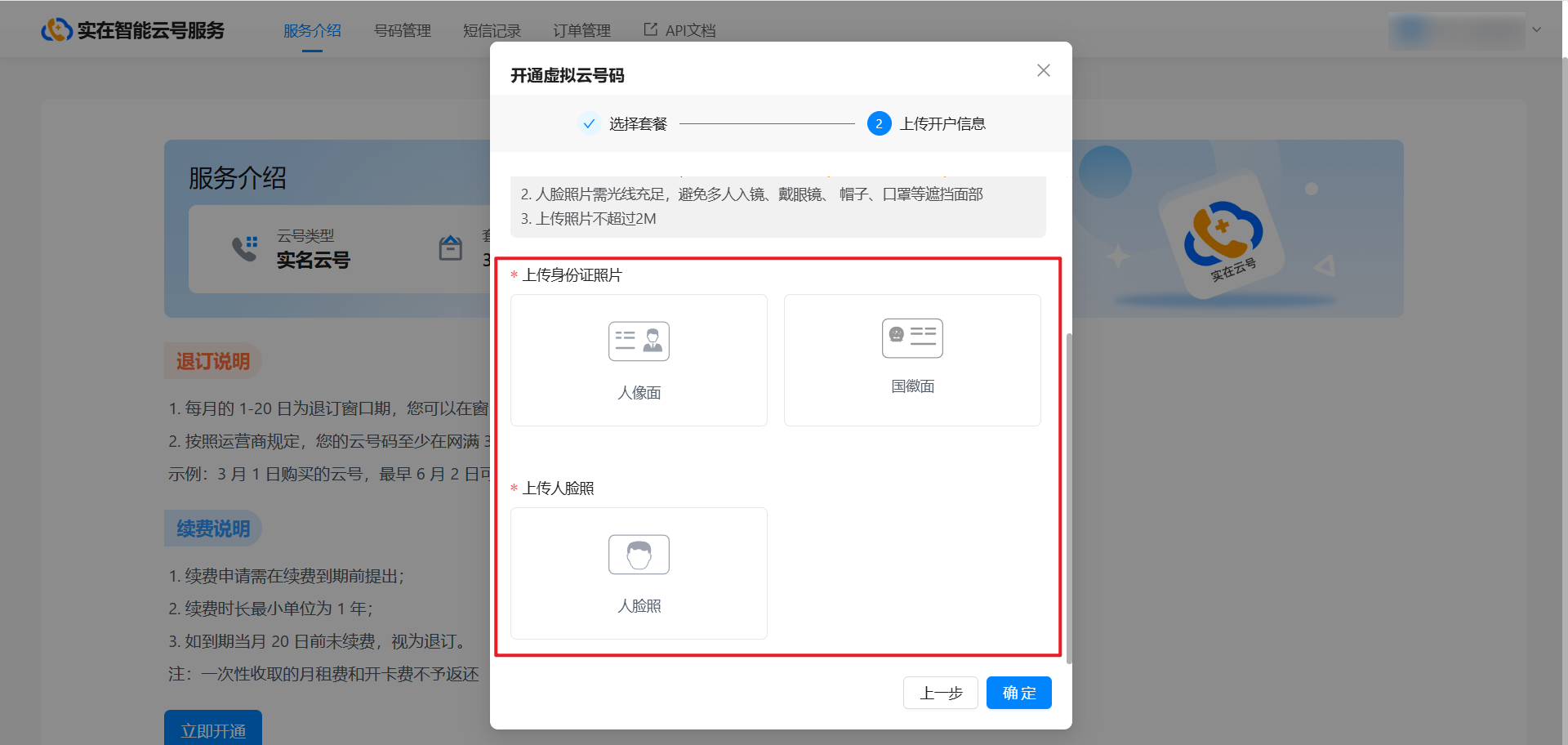
Task: Expand the user account dropdown arrow
Action: coord(1536,30)
